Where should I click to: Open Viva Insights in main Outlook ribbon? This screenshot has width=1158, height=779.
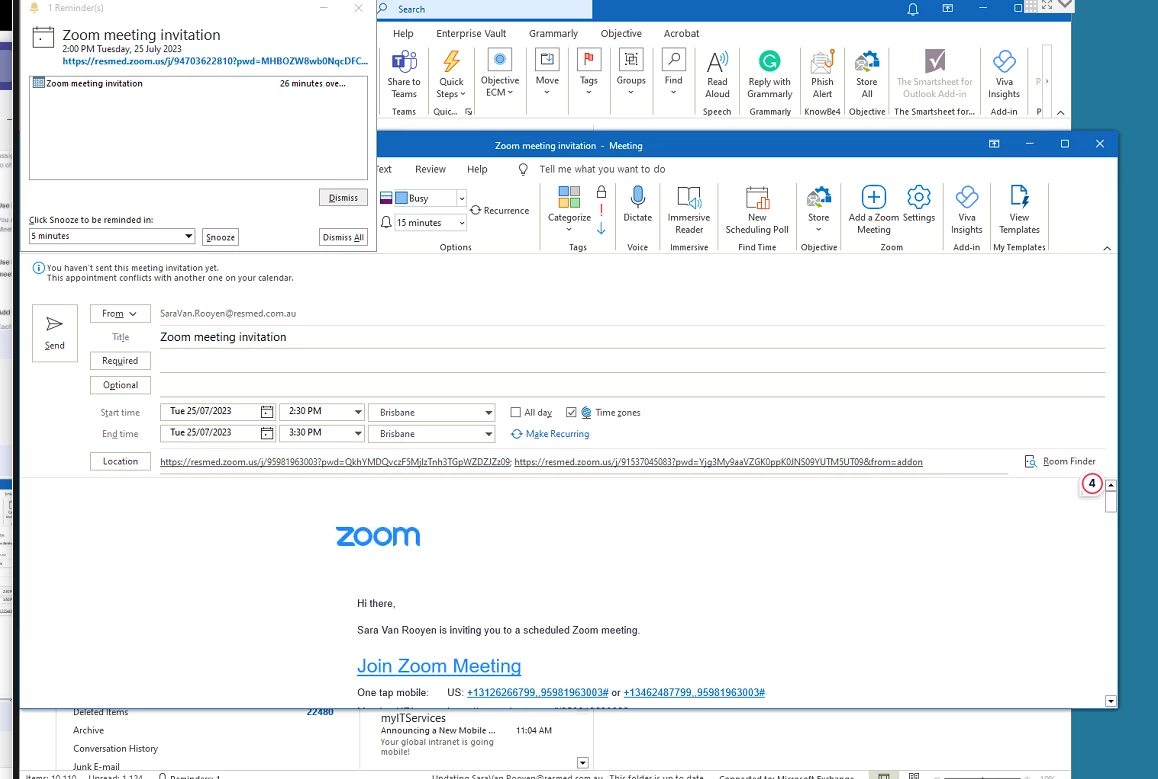(1004, 74)
